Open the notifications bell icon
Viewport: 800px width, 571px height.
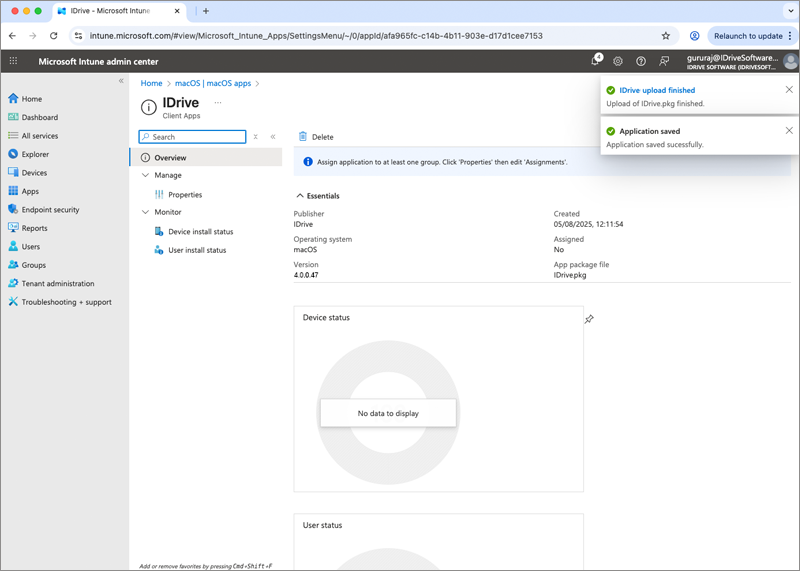[596, 61]
